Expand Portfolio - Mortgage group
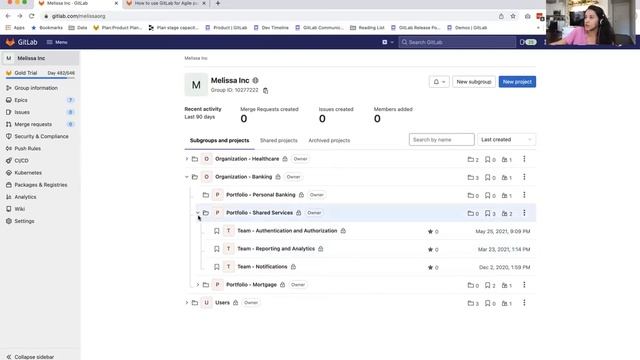640x360 pixels. (198, 284)
